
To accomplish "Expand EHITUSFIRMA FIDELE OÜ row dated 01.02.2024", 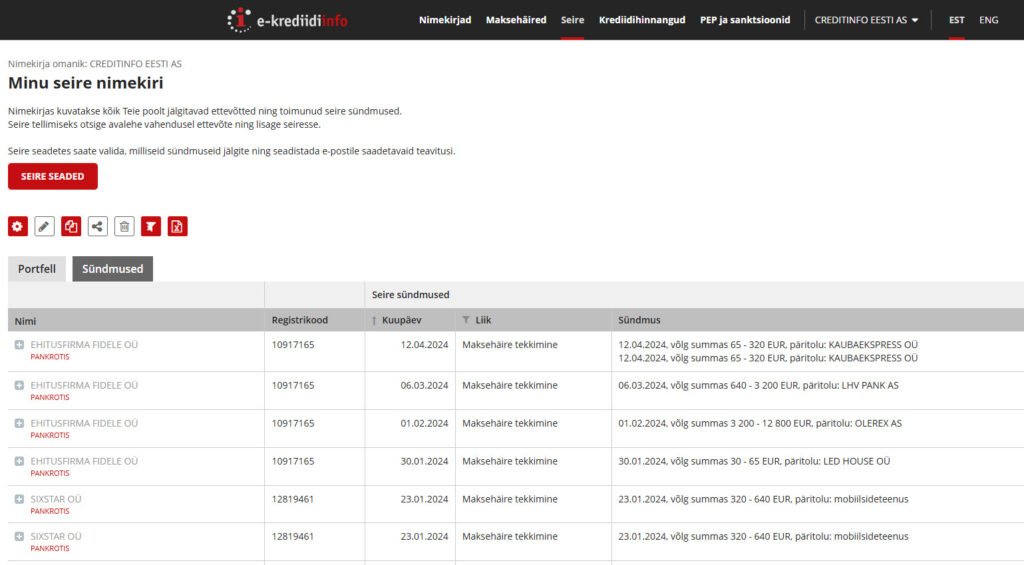I will [19, 423].
